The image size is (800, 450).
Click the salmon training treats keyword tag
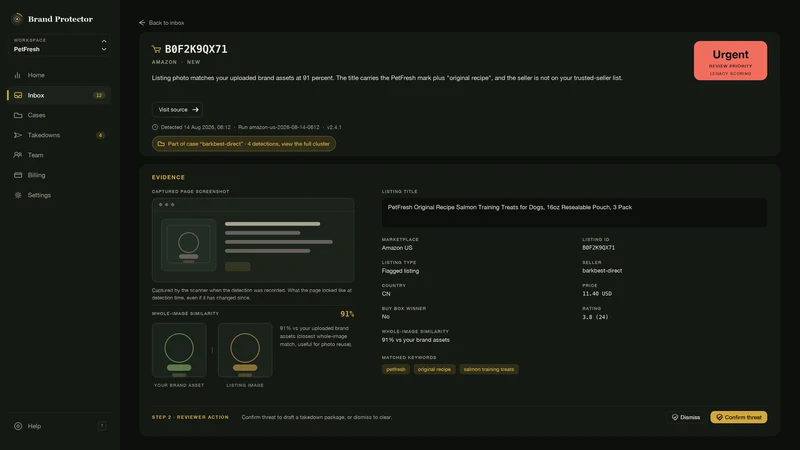point(489,369)
